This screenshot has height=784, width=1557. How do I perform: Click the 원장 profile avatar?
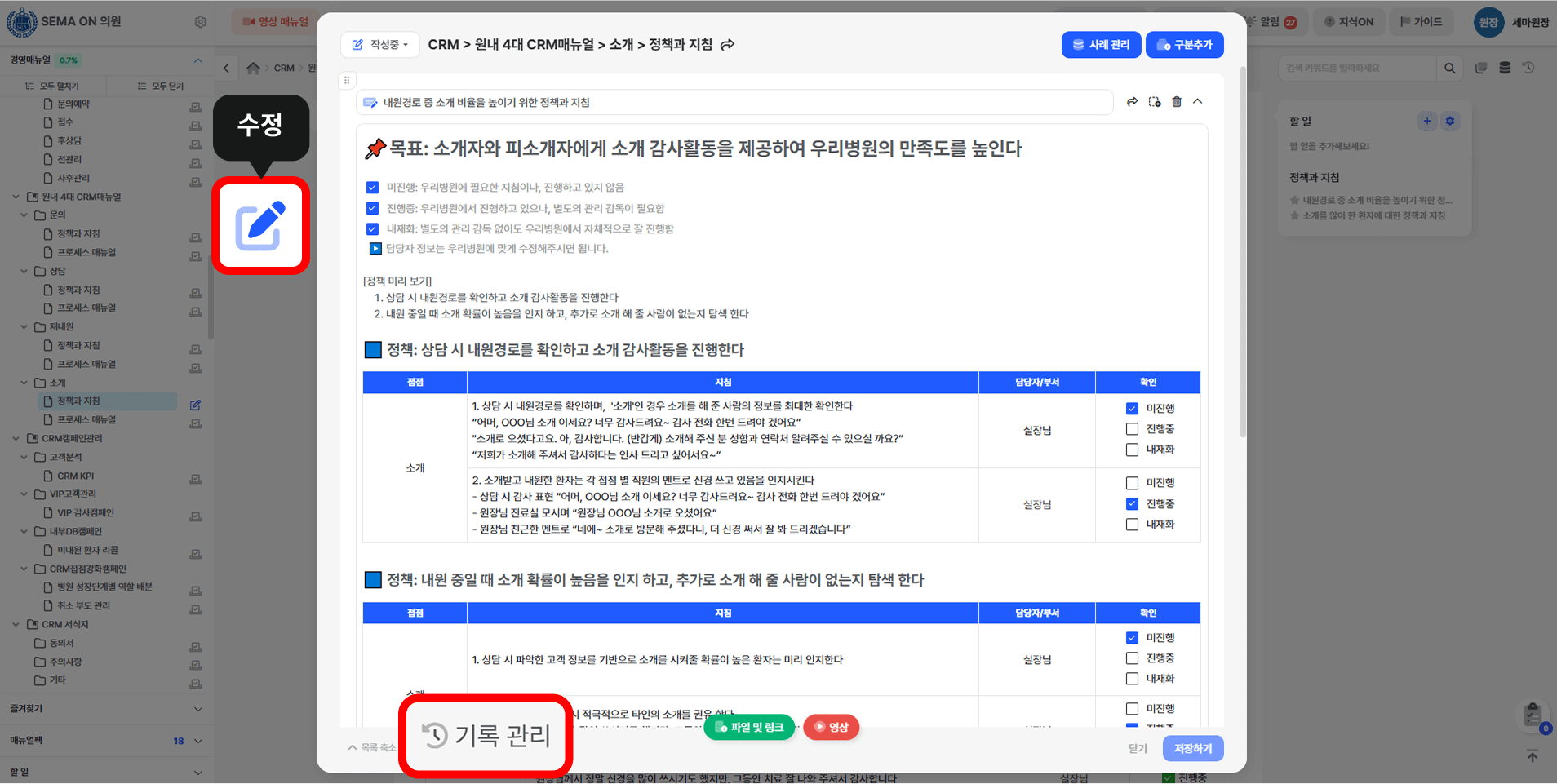tap(1488, 22)
